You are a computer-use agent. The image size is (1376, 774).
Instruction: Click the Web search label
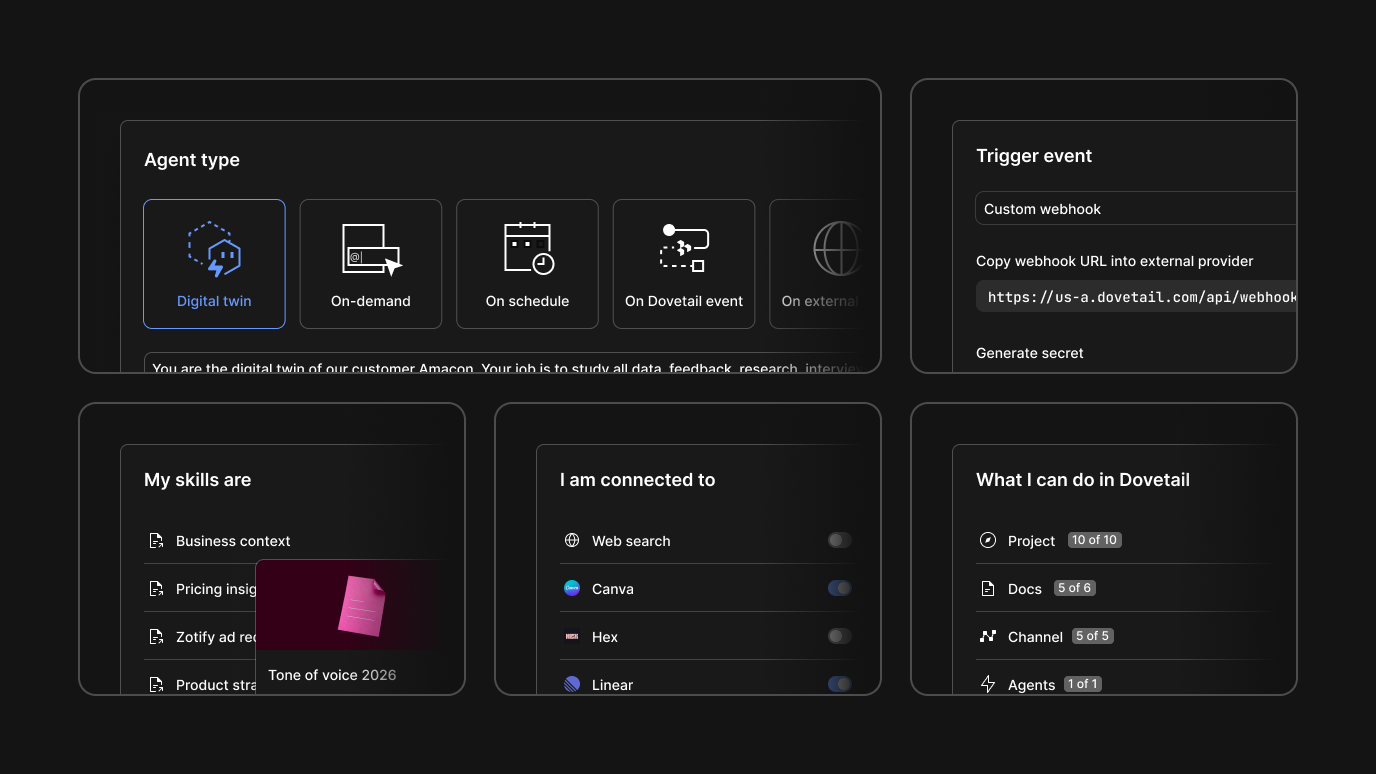(x=631, y=541)
